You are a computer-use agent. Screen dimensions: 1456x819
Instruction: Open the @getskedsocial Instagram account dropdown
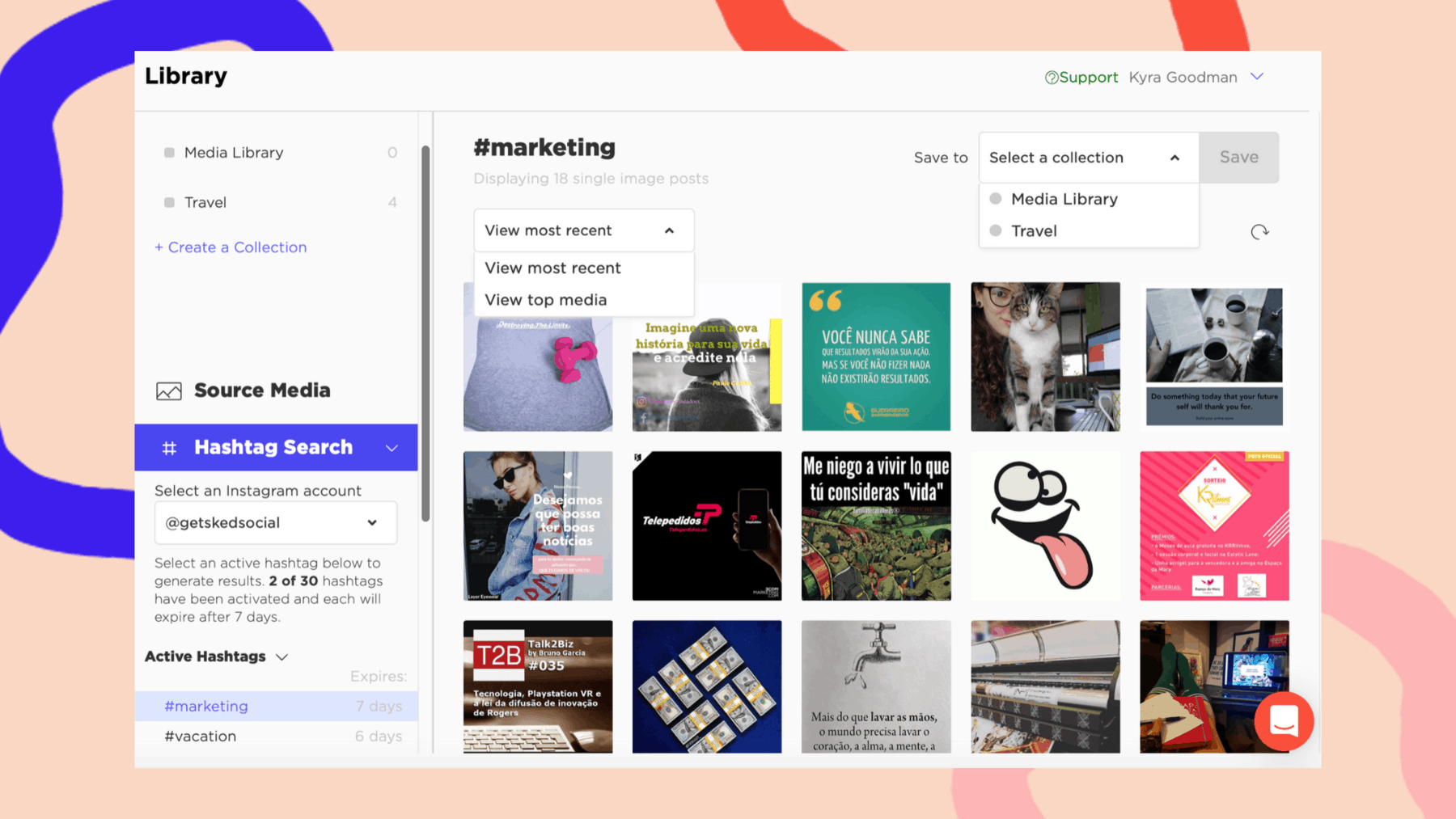pos(276,523)
